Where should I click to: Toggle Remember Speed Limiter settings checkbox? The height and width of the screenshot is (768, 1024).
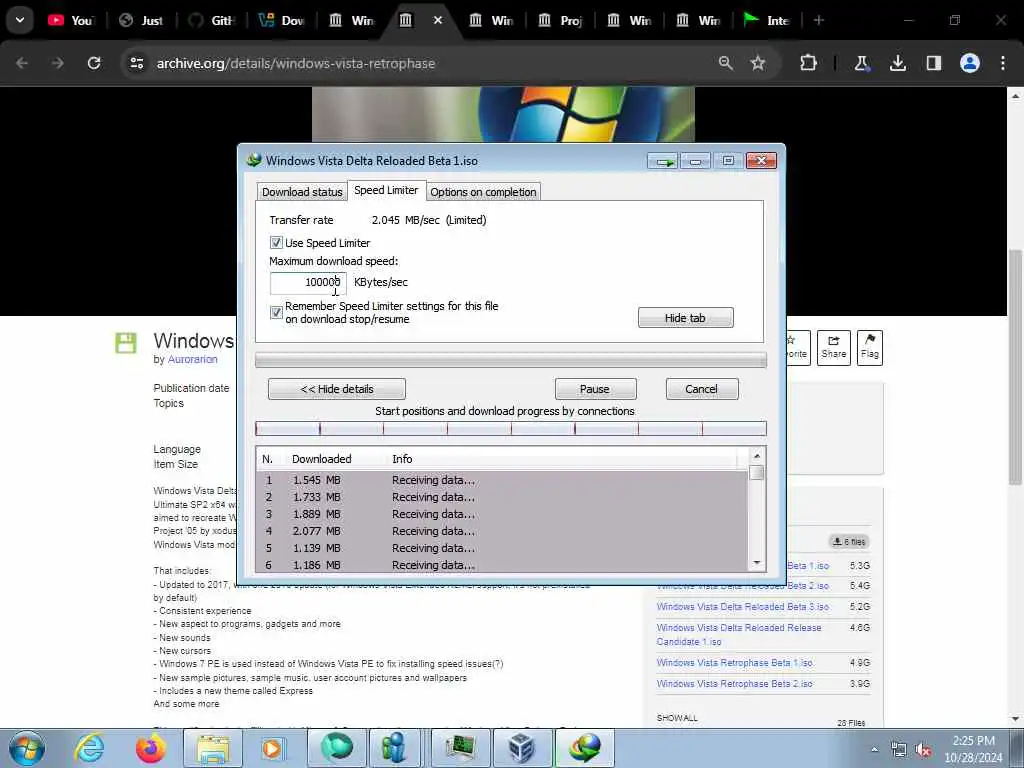point(276,312)
